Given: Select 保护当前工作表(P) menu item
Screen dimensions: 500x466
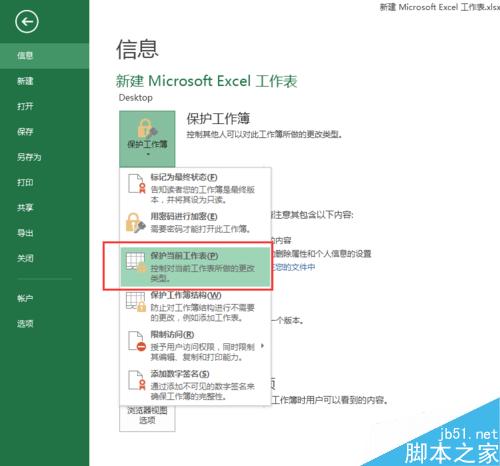Looking at the screenshot, I should (195, 266).
